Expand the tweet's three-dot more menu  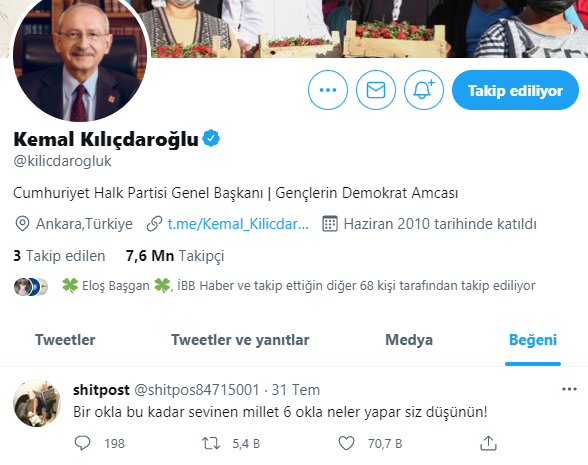click(x=569, y=389)
